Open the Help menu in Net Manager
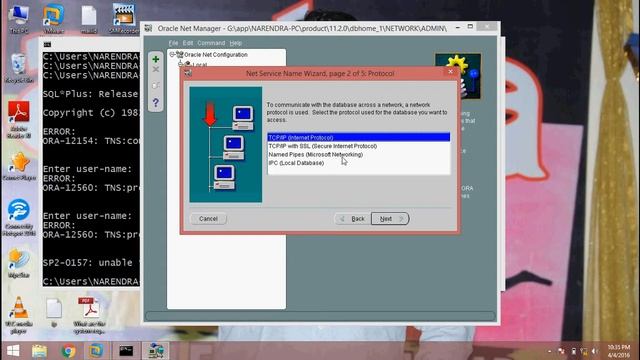640x360 pixels. pyautogui.click(x=236, y=43)
